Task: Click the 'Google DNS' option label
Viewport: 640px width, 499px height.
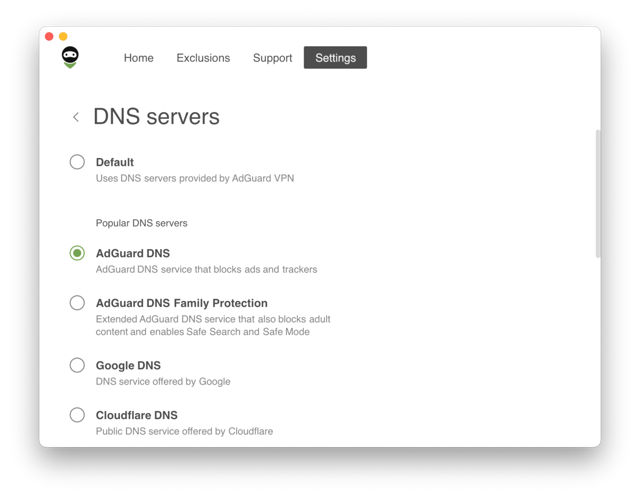Action: tap(128, 366)
